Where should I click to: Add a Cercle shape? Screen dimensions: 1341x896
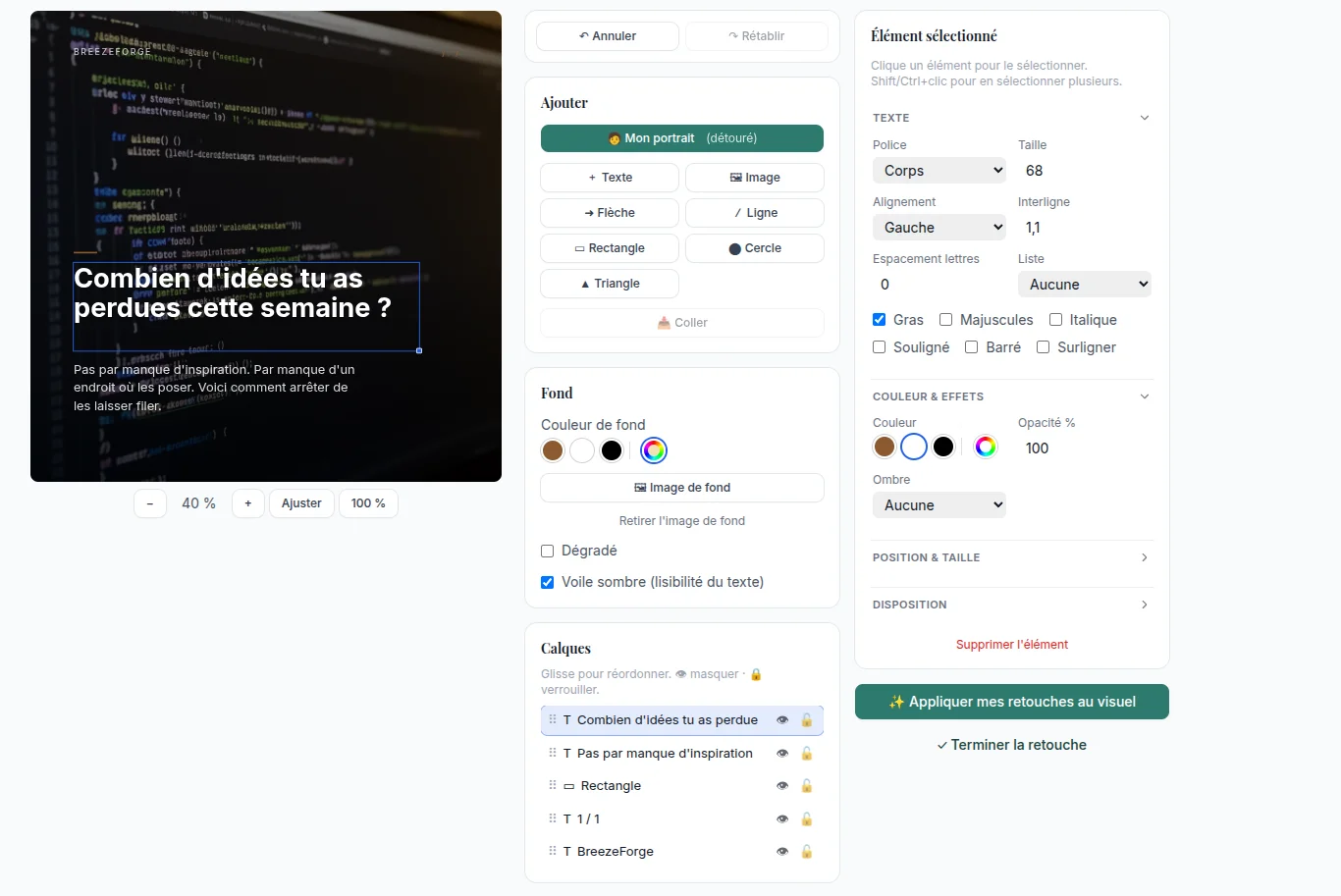755,248
